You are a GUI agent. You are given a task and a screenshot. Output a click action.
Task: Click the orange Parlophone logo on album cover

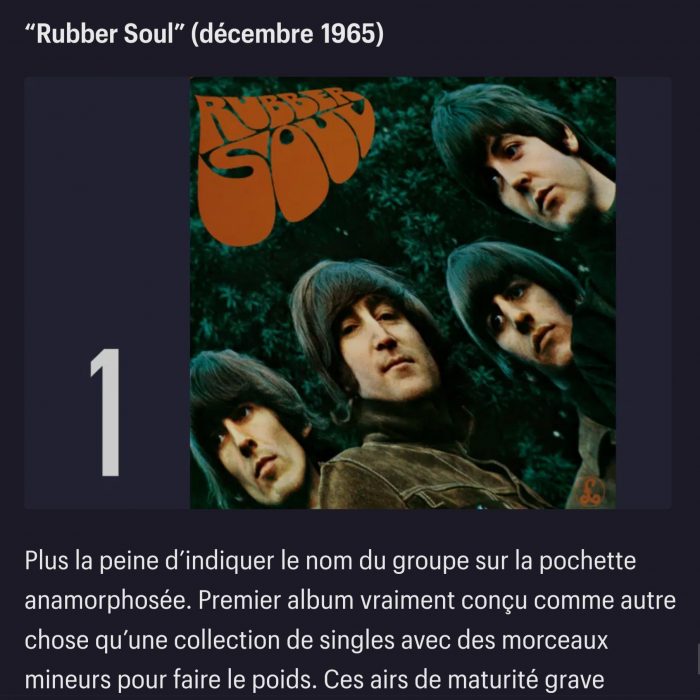[590, 492]
